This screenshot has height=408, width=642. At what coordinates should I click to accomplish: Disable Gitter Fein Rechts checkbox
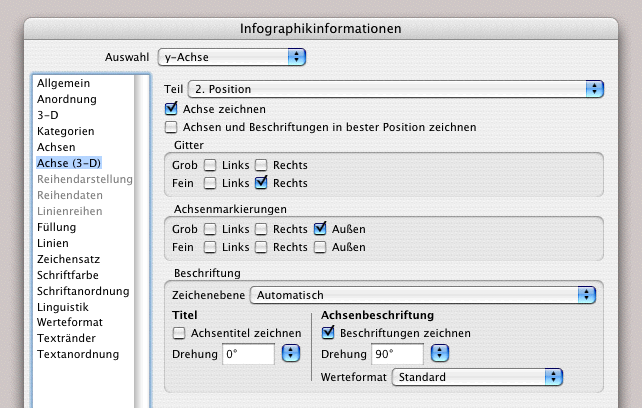click(261, 183)
